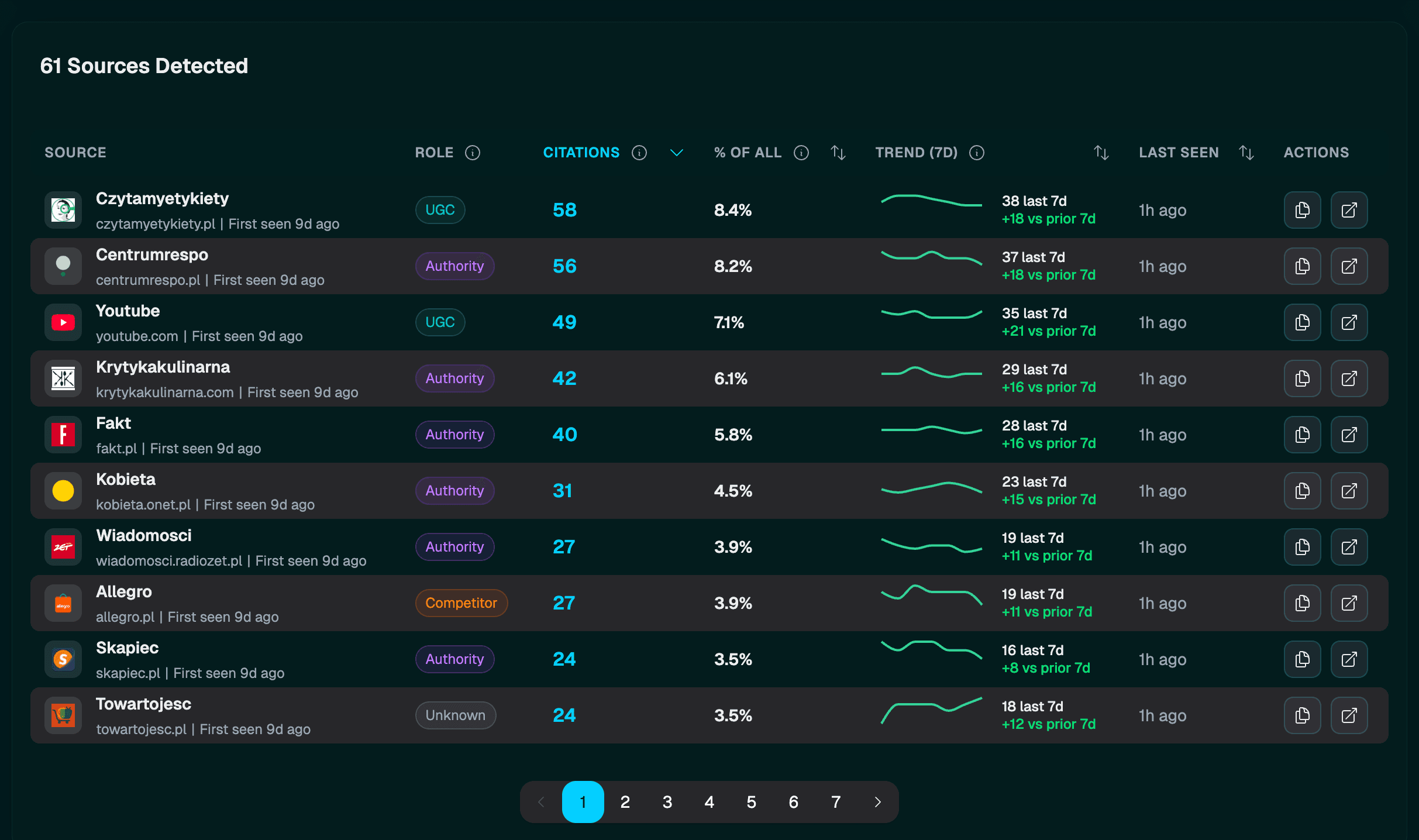
Task: Copy the Czytamyetykiety source details
Action: [1302, 209]
